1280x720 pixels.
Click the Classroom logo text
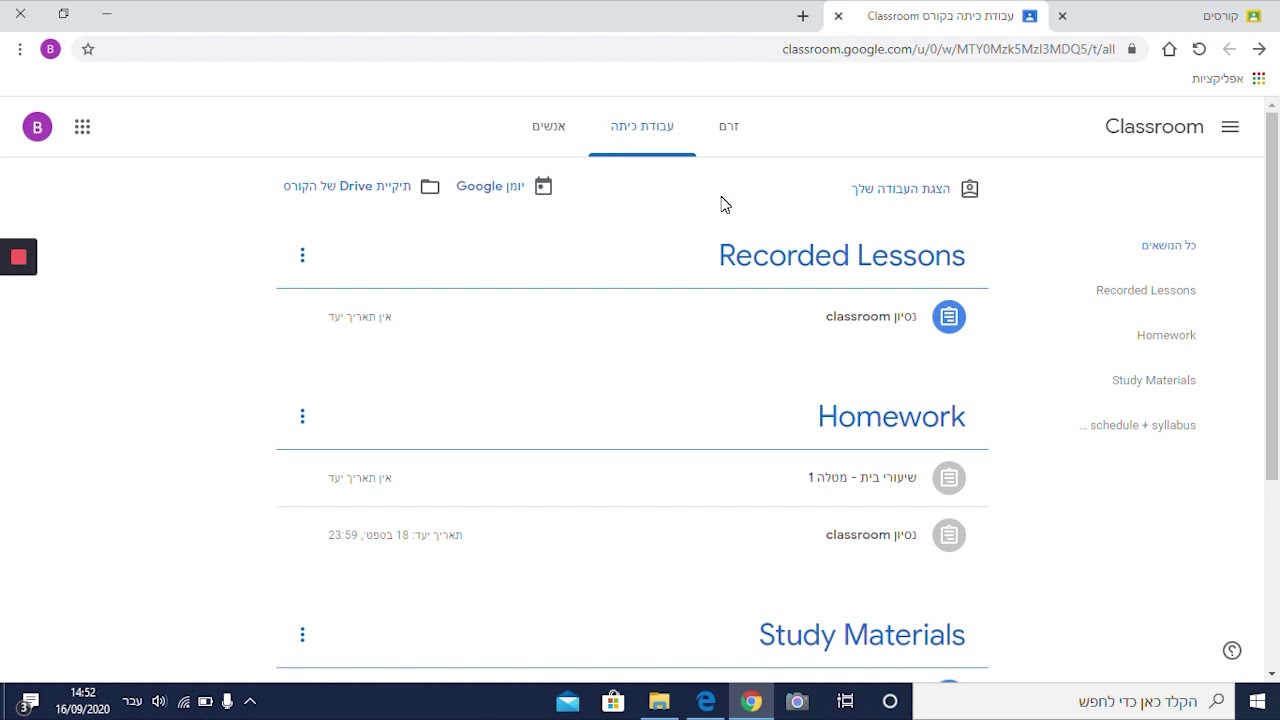coord(1154,127)
